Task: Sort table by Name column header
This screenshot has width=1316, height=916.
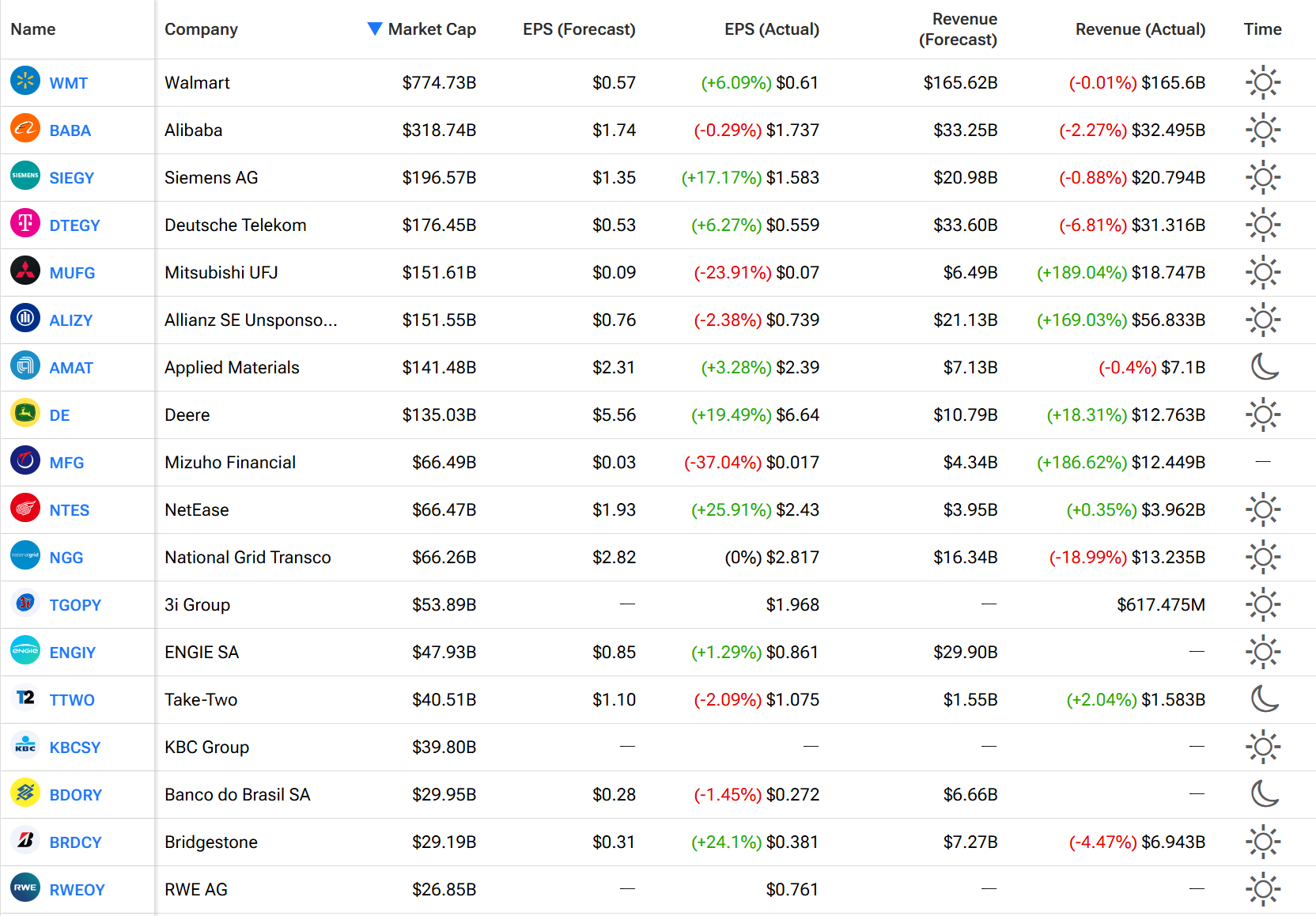Action: coord(33,29)
